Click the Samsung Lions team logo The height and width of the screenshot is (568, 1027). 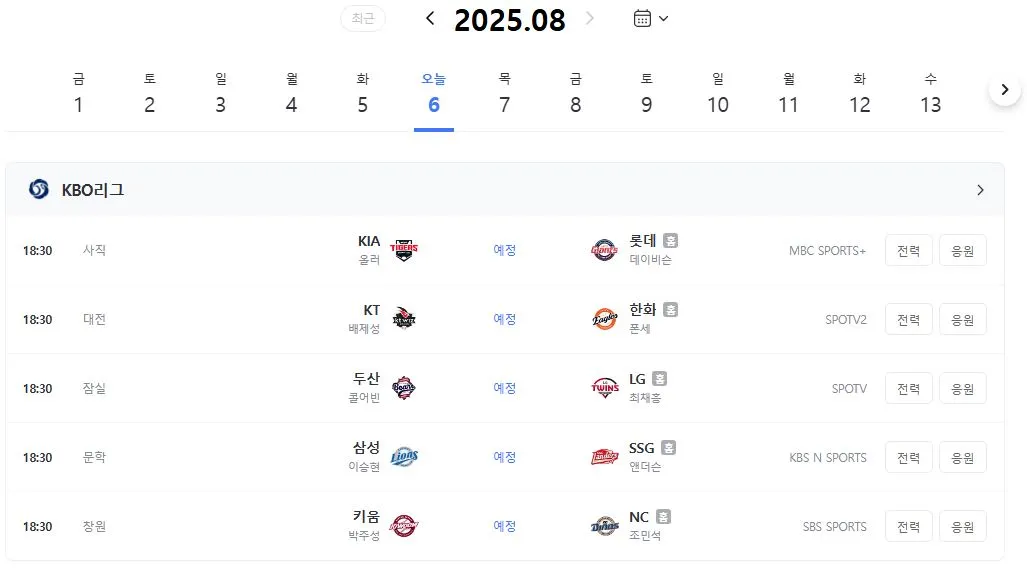(404, 457)
